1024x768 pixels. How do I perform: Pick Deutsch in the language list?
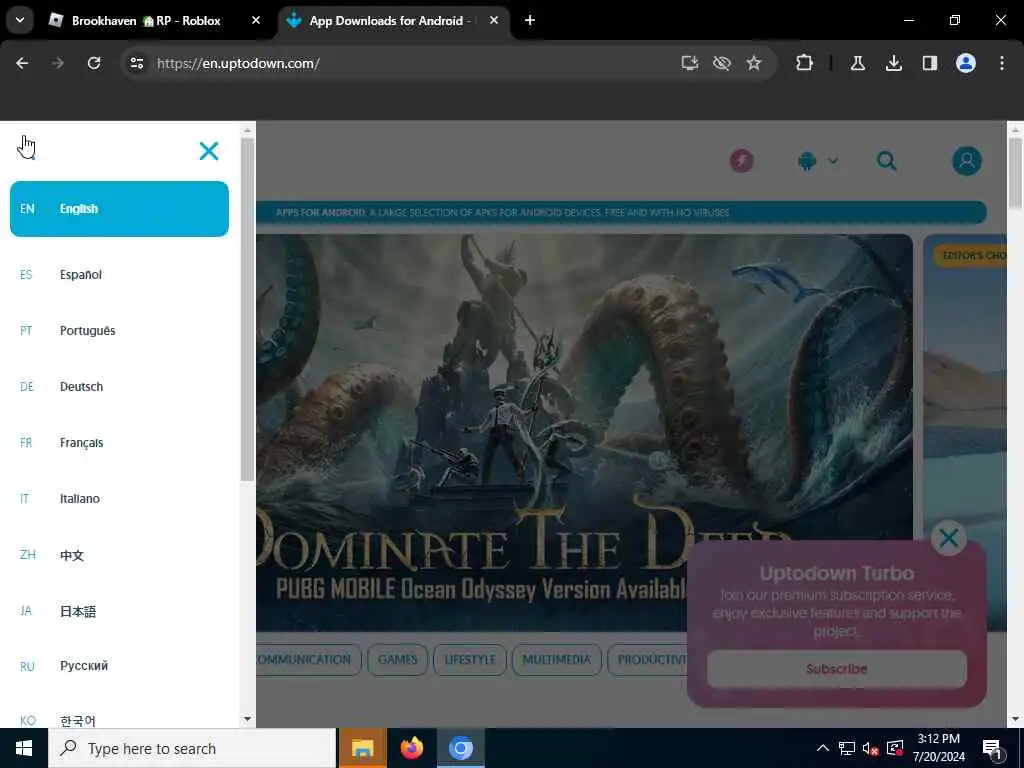coord(120,387)
